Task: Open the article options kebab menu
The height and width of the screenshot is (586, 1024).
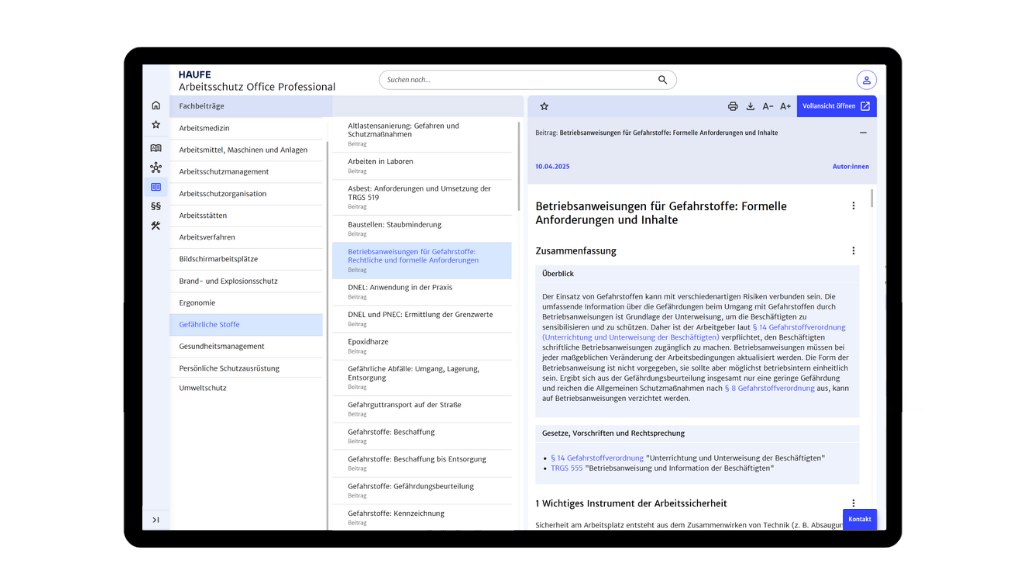Action: pyautogui.click(x=853, y=205)
